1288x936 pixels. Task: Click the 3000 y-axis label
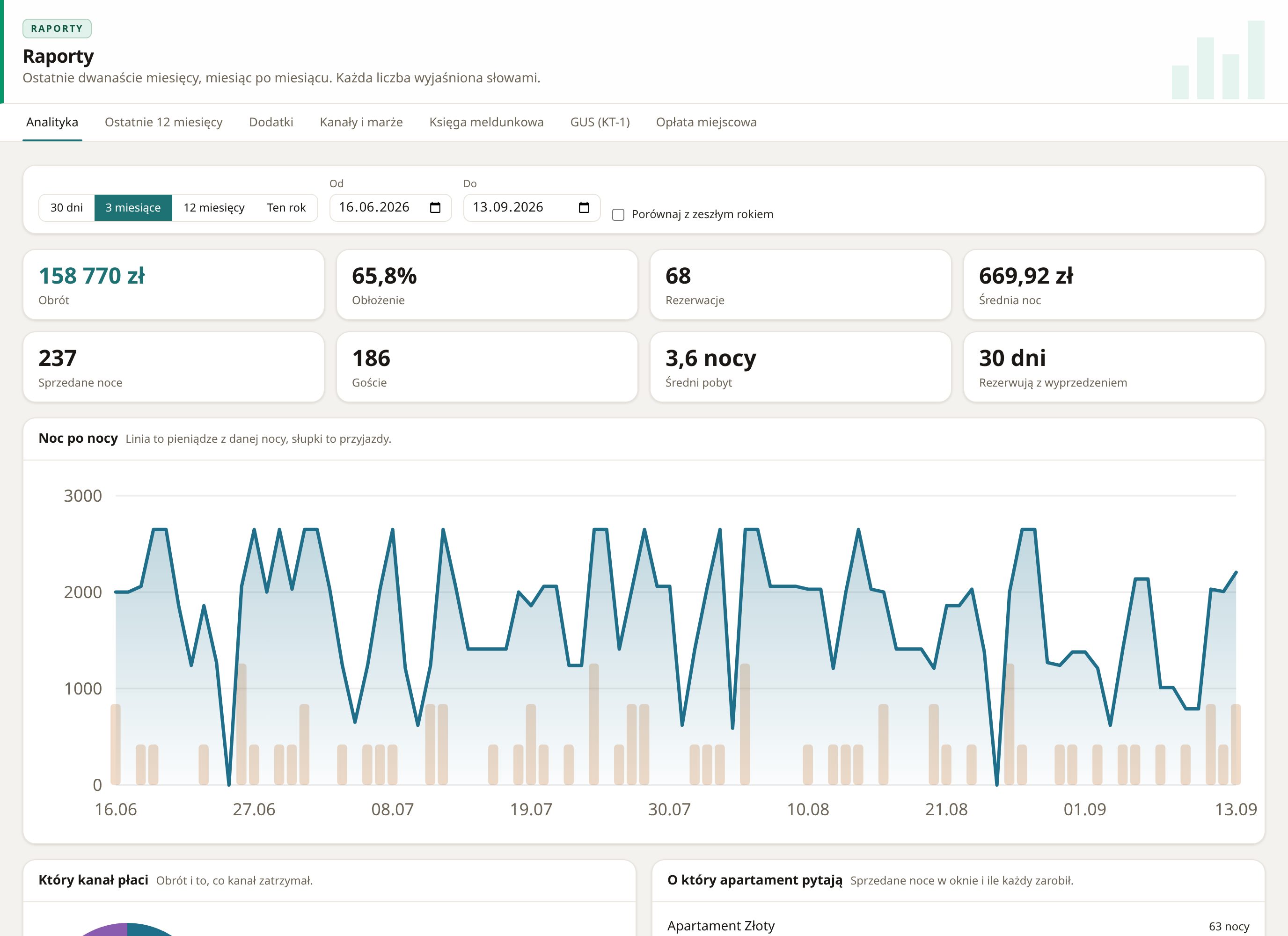83,496
